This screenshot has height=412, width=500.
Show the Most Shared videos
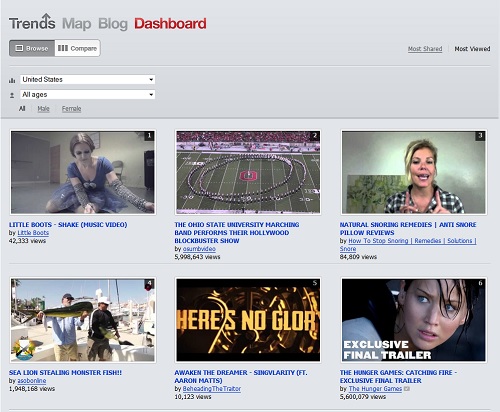pos(425,49)
